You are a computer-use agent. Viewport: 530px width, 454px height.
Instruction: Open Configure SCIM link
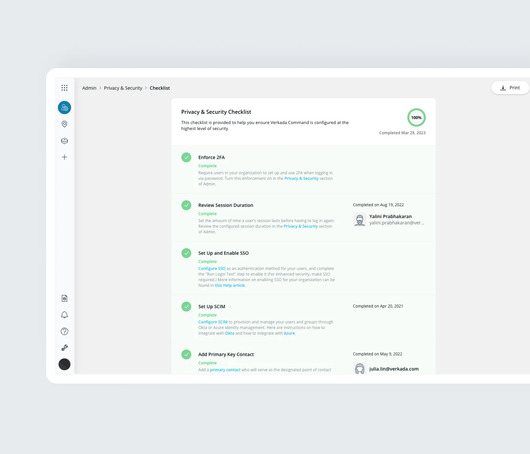click(x=213, y=322)
